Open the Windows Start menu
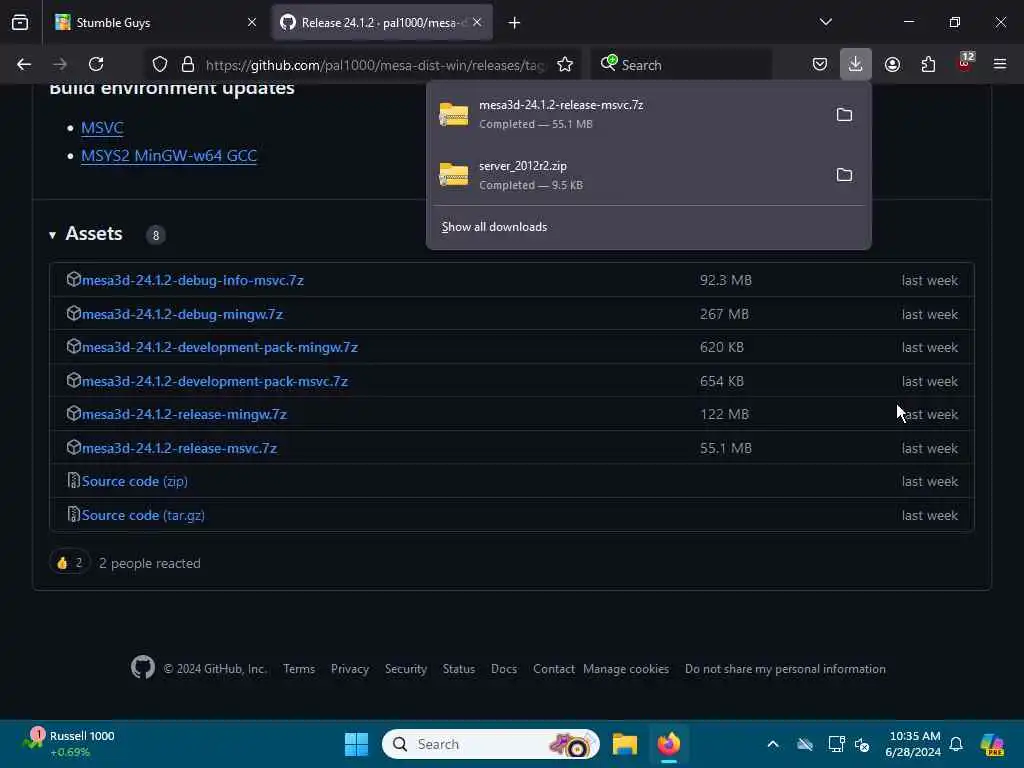Image resolution: width=1024 pixels, height=768 pixels. click(357, 744)
